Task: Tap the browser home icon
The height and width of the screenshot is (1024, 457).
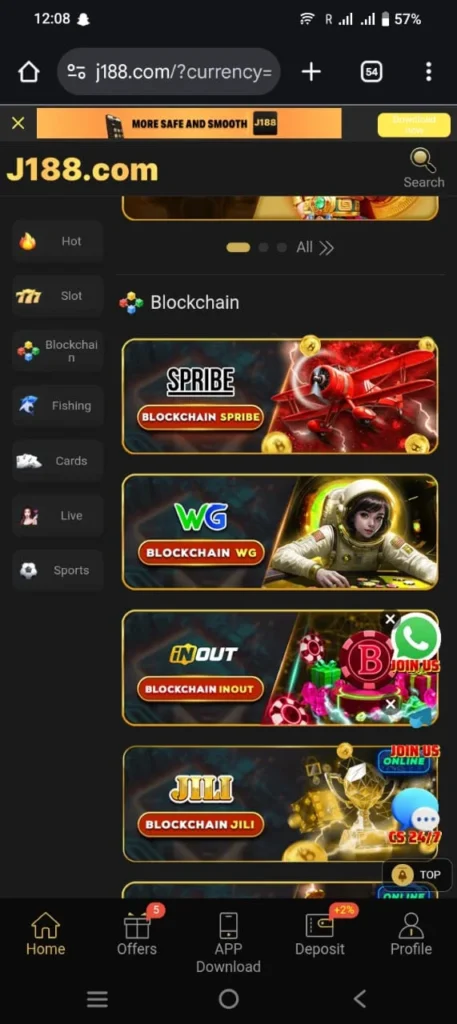Action: pyautogui.click(x=29, y=72)
